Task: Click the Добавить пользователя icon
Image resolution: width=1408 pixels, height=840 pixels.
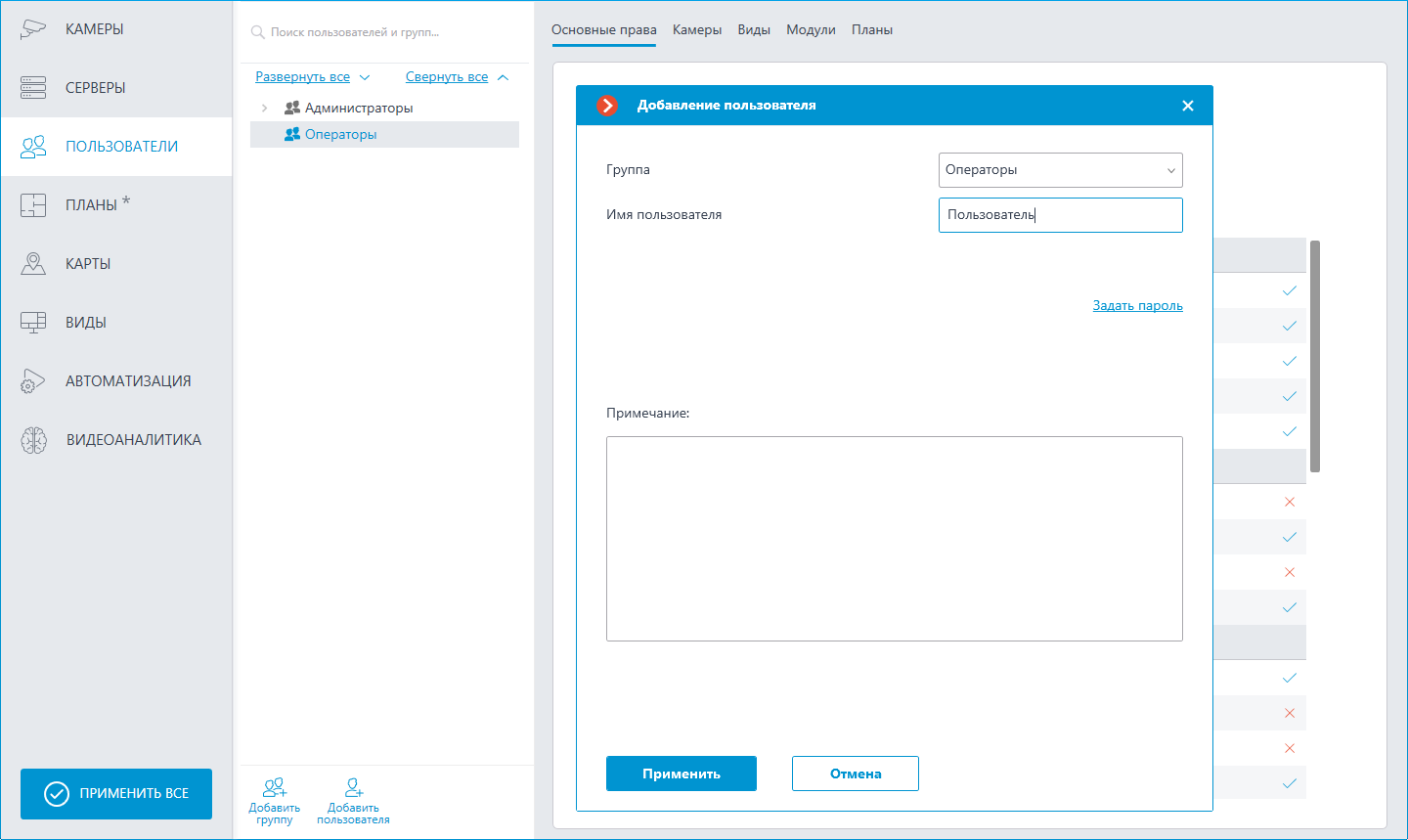Action: pos(354,787)
